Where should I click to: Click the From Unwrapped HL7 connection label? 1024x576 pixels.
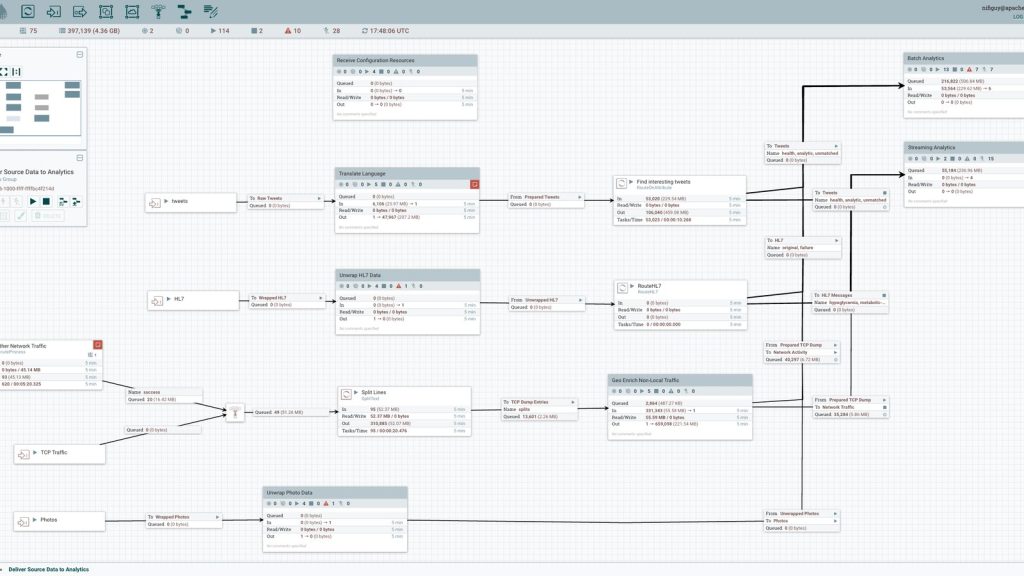pyautogui.click(x=547, y=303)
